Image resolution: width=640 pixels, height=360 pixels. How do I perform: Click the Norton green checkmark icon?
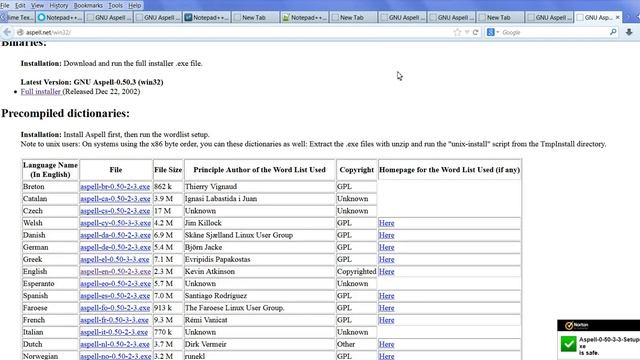(x=568, y=344)
